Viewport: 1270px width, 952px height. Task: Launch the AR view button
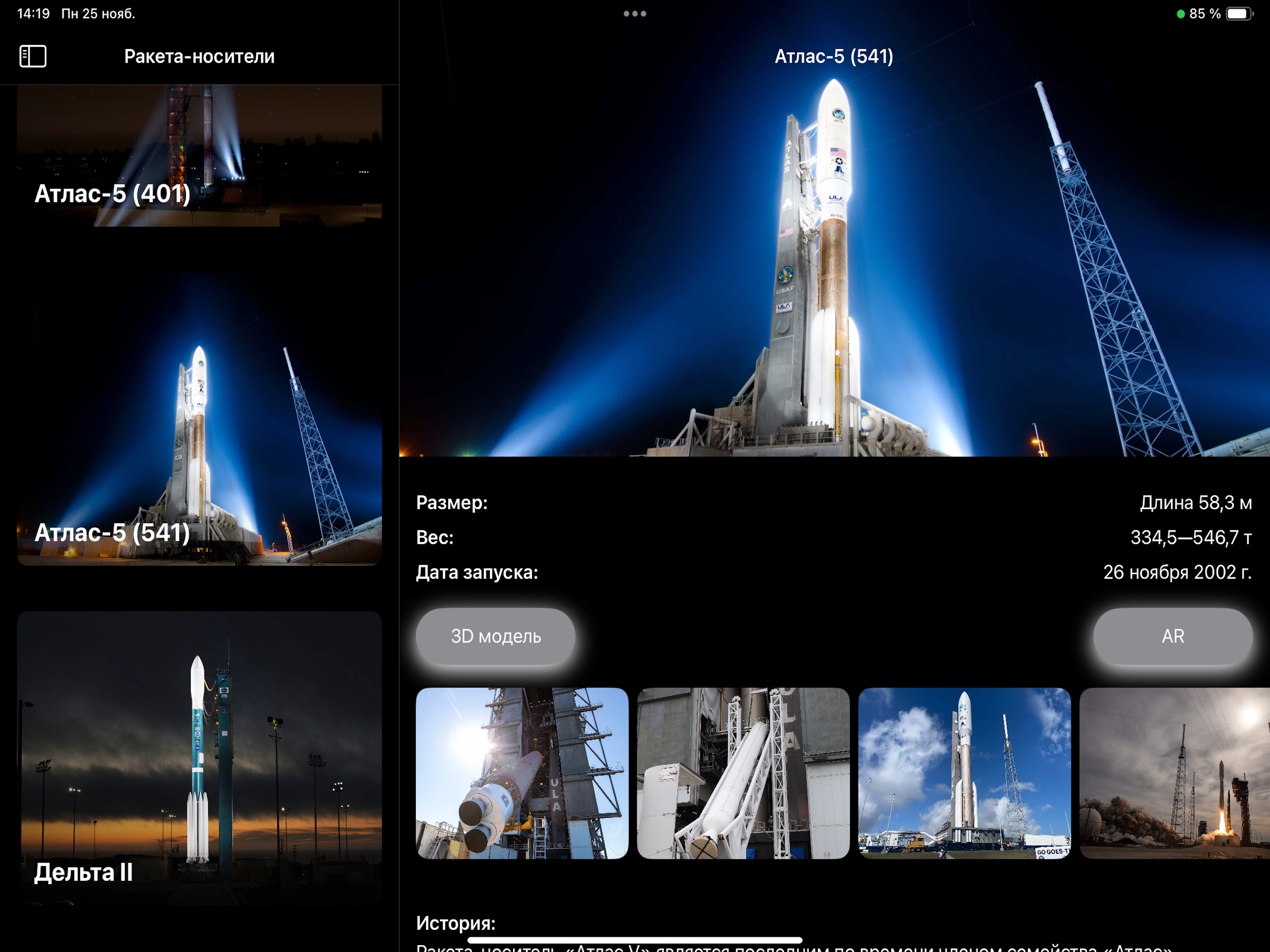(x=1172, y=637)
